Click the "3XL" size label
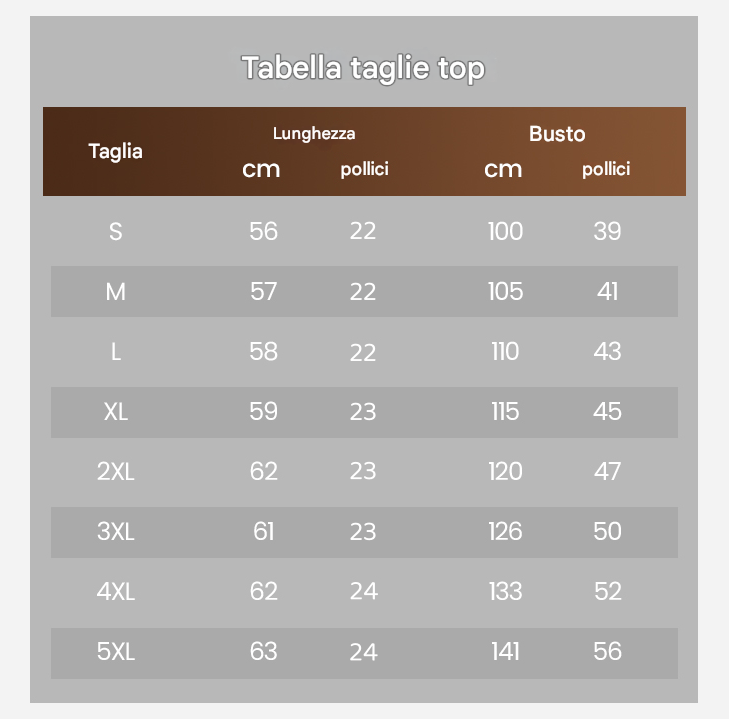This screenshot has width=729, height=719. coord(116,531)
